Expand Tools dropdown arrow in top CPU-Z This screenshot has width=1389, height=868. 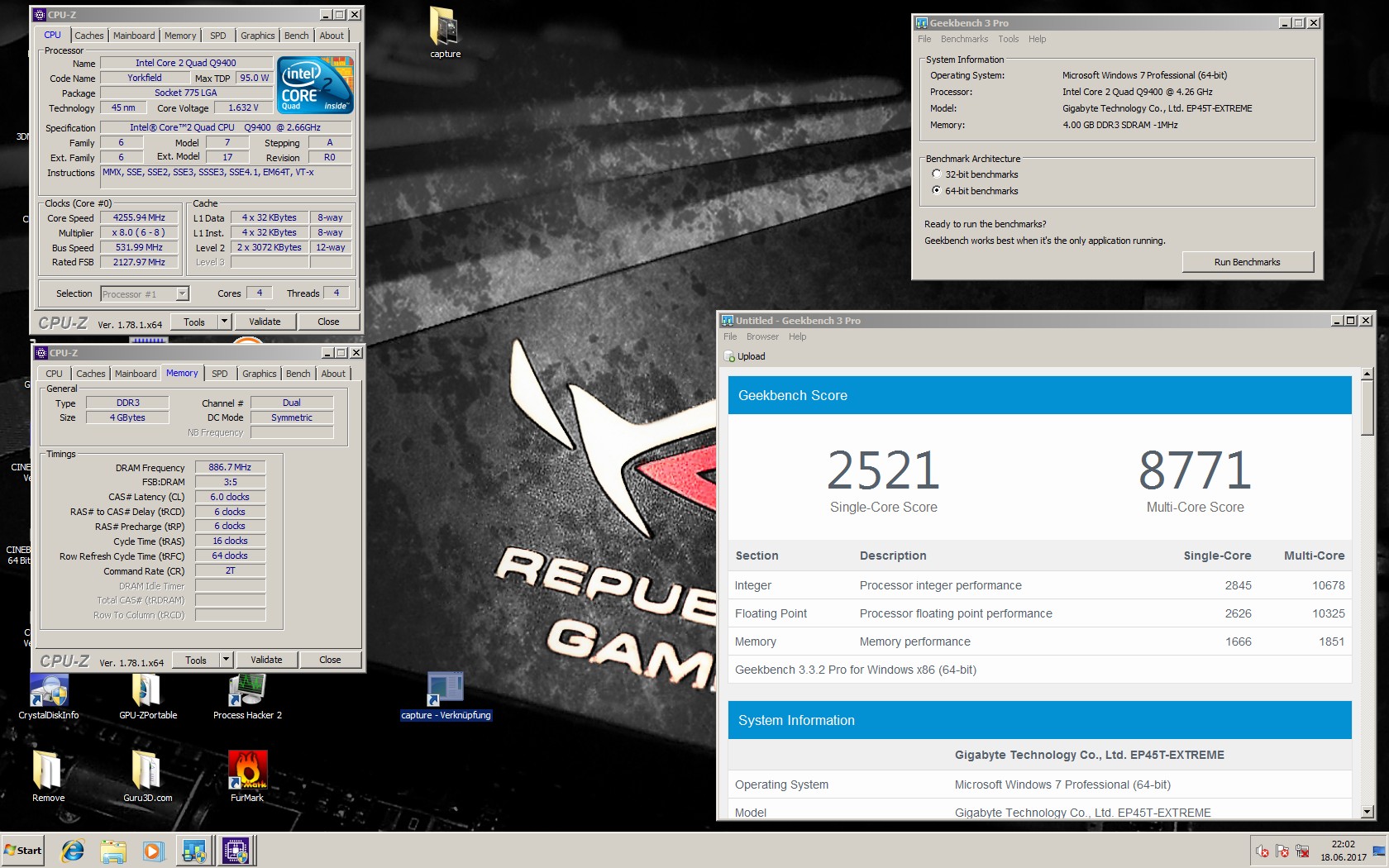[224, 322]
